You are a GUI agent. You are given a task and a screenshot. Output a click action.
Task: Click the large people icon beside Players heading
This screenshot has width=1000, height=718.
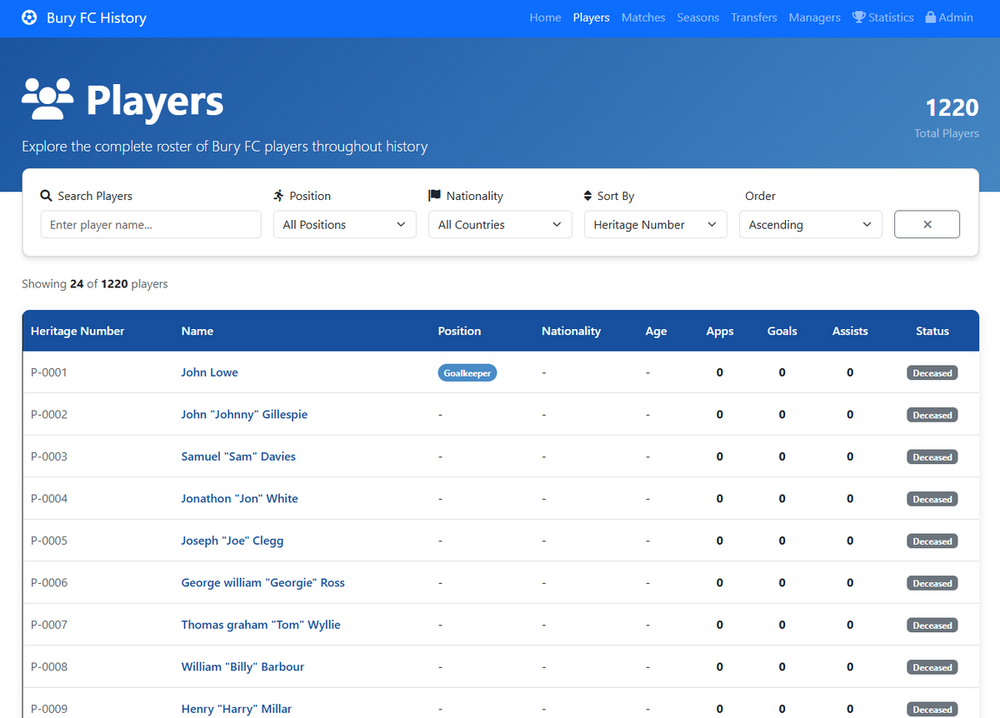(48, 99)
